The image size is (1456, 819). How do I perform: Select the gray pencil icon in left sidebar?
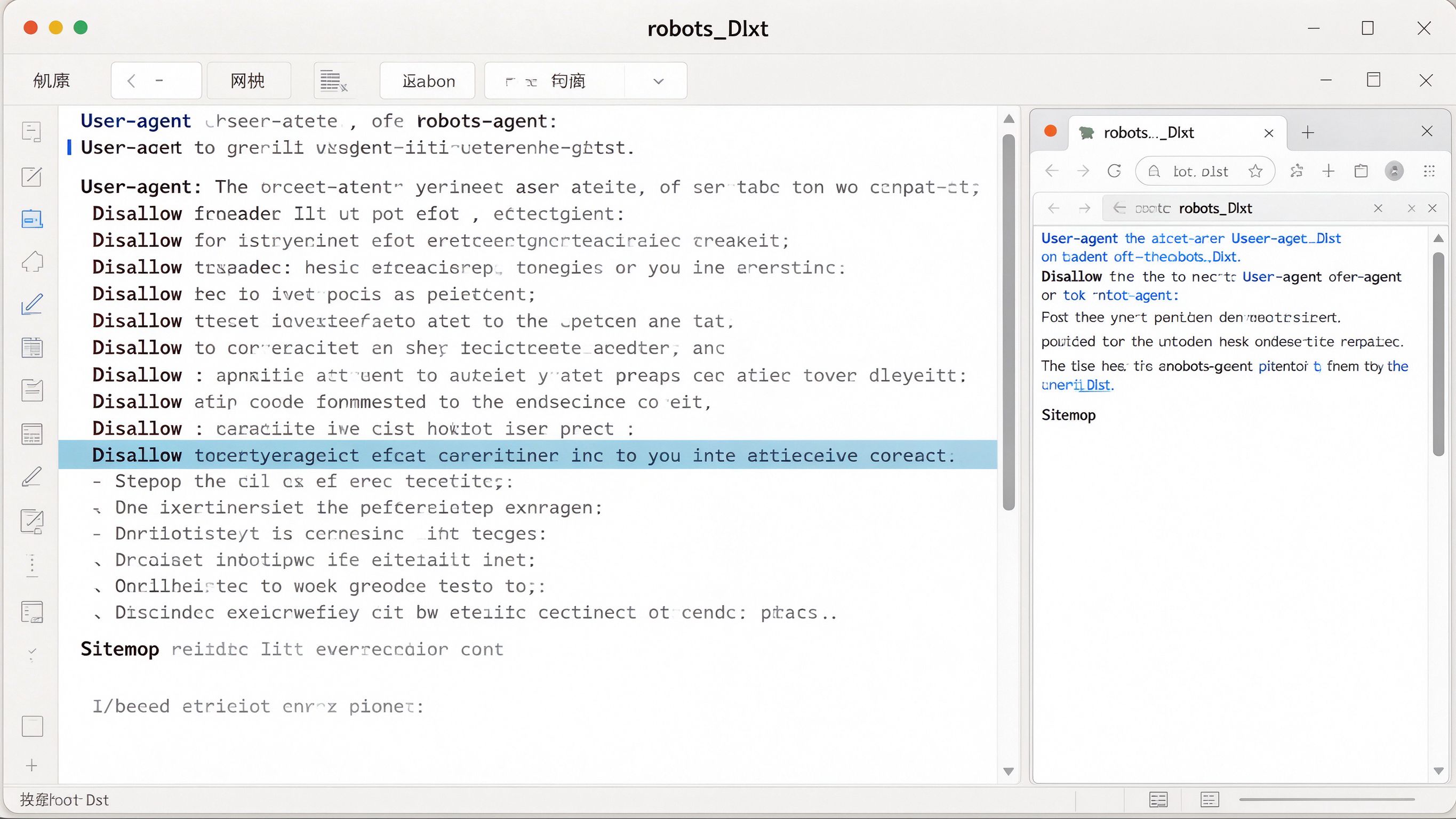point(31,477)
